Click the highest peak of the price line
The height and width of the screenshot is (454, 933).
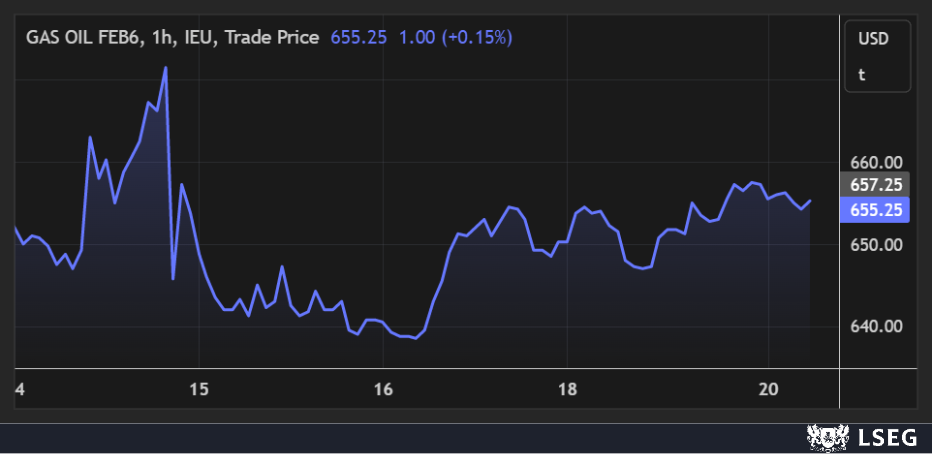pyautogui.click(x=165, y=68)
